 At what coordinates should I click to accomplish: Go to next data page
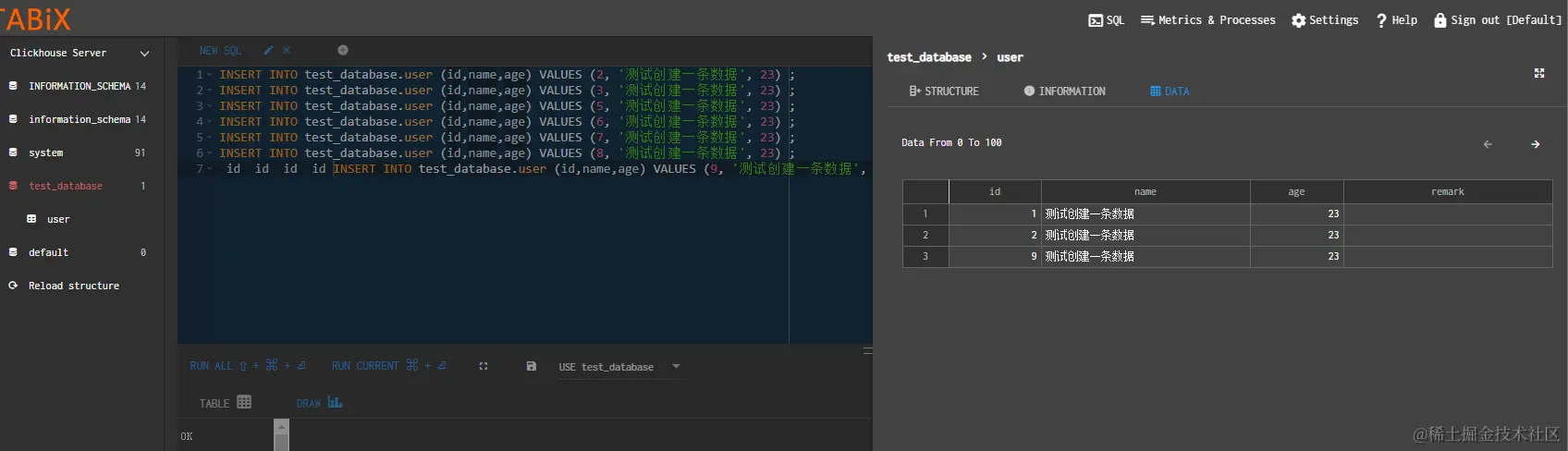1536,144
